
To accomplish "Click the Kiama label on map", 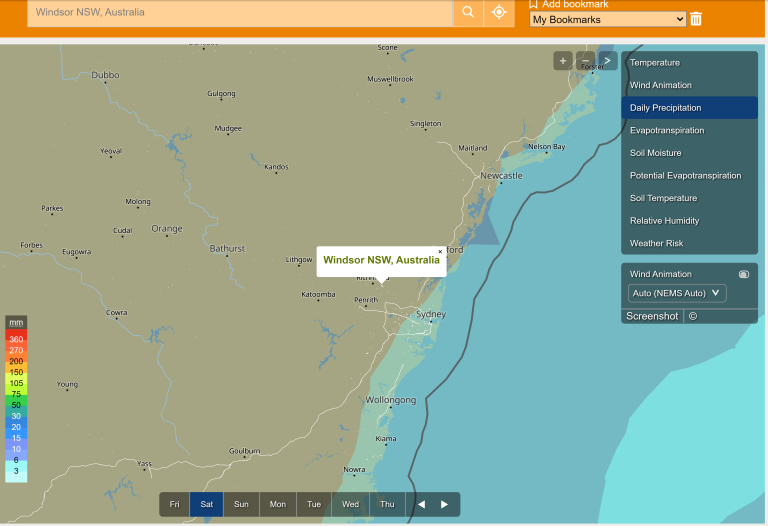I will [386, 438].
